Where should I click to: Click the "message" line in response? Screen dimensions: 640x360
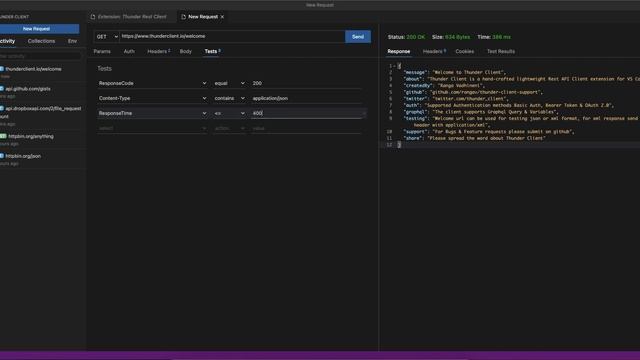click(x=455, y=72)
